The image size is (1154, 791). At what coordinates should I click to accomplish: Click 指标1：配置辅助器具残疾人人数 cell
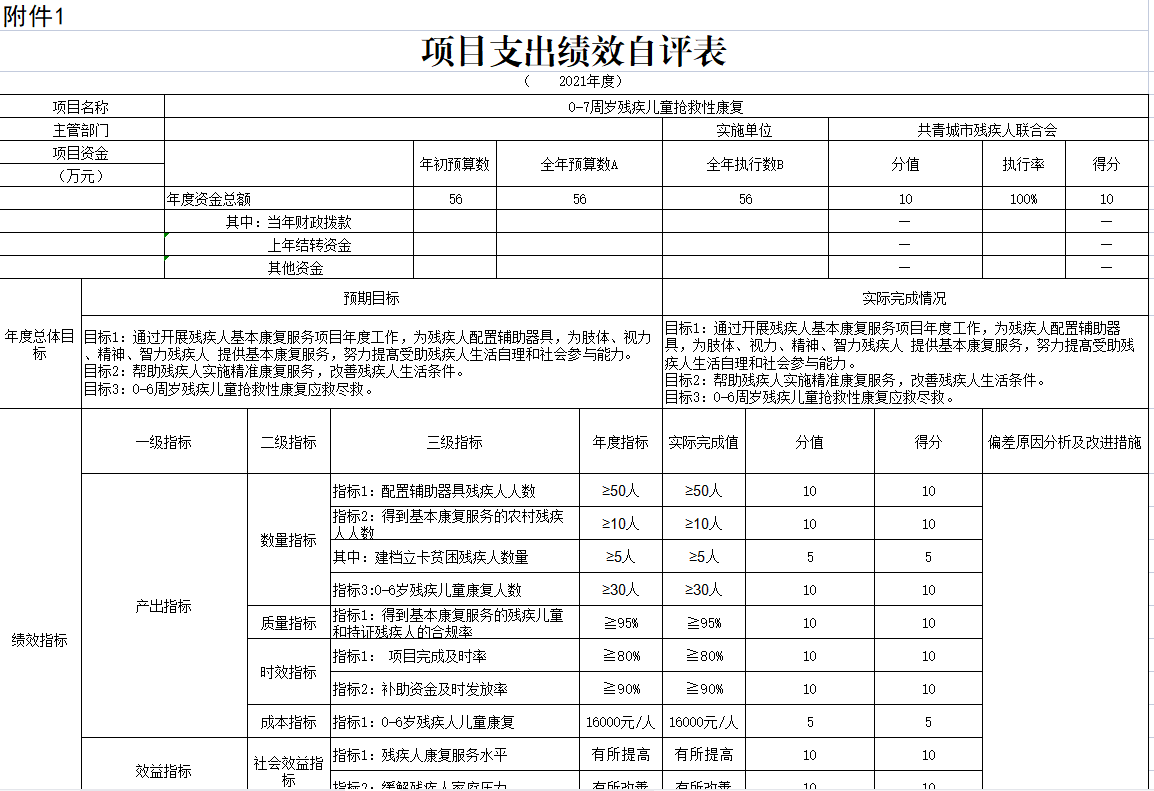(x=454, y=491)
